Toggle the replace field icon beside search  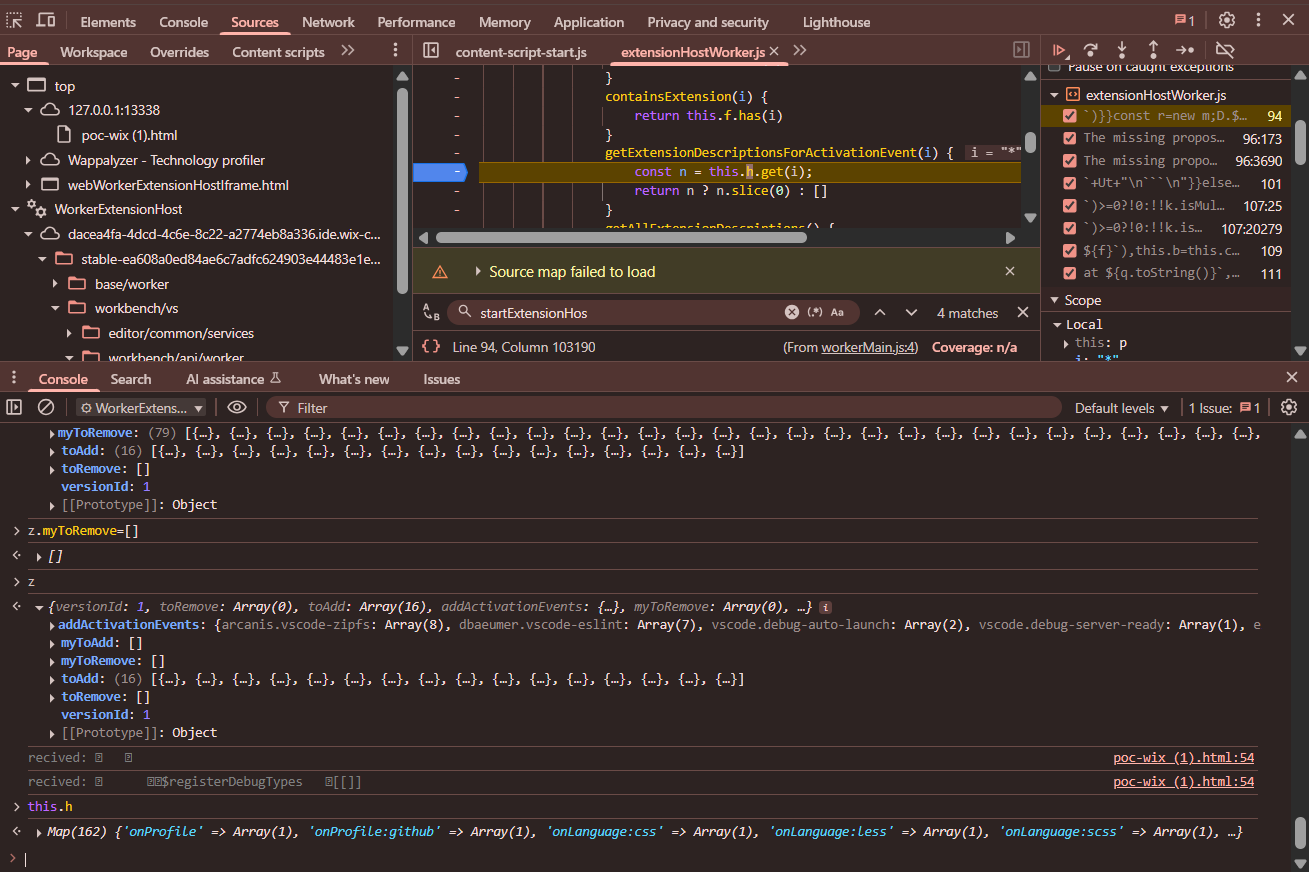[x=431, y=313]
